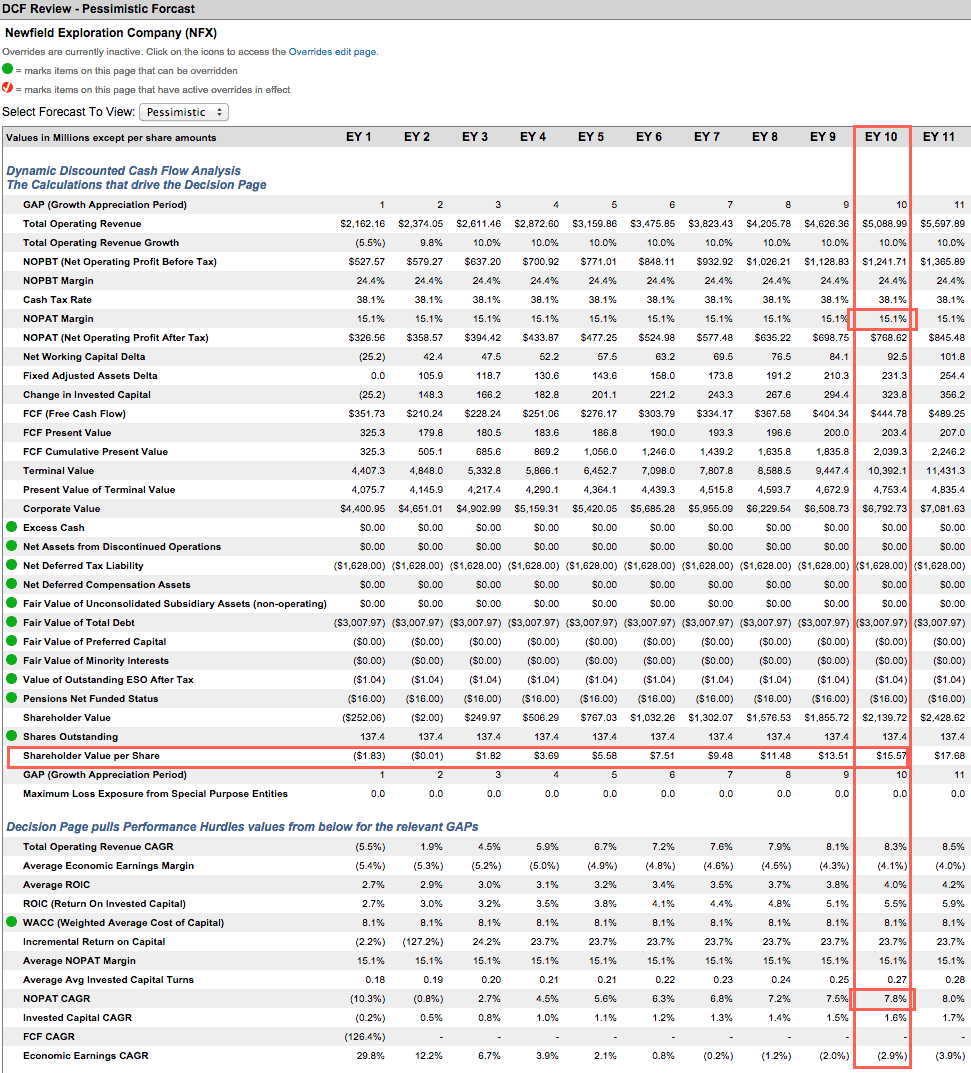
Task: Open the Select Forecast To View dropdown
Action: click(184, 112)
